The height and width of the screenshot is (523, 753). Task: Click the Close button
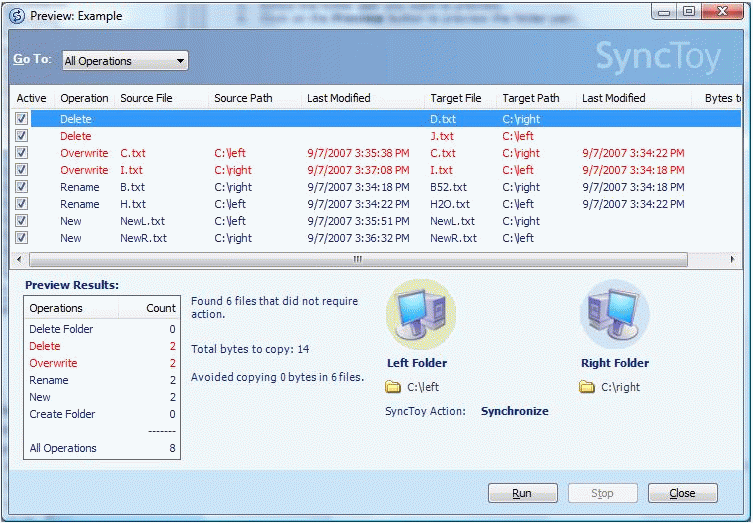click(x=682, y=493)
